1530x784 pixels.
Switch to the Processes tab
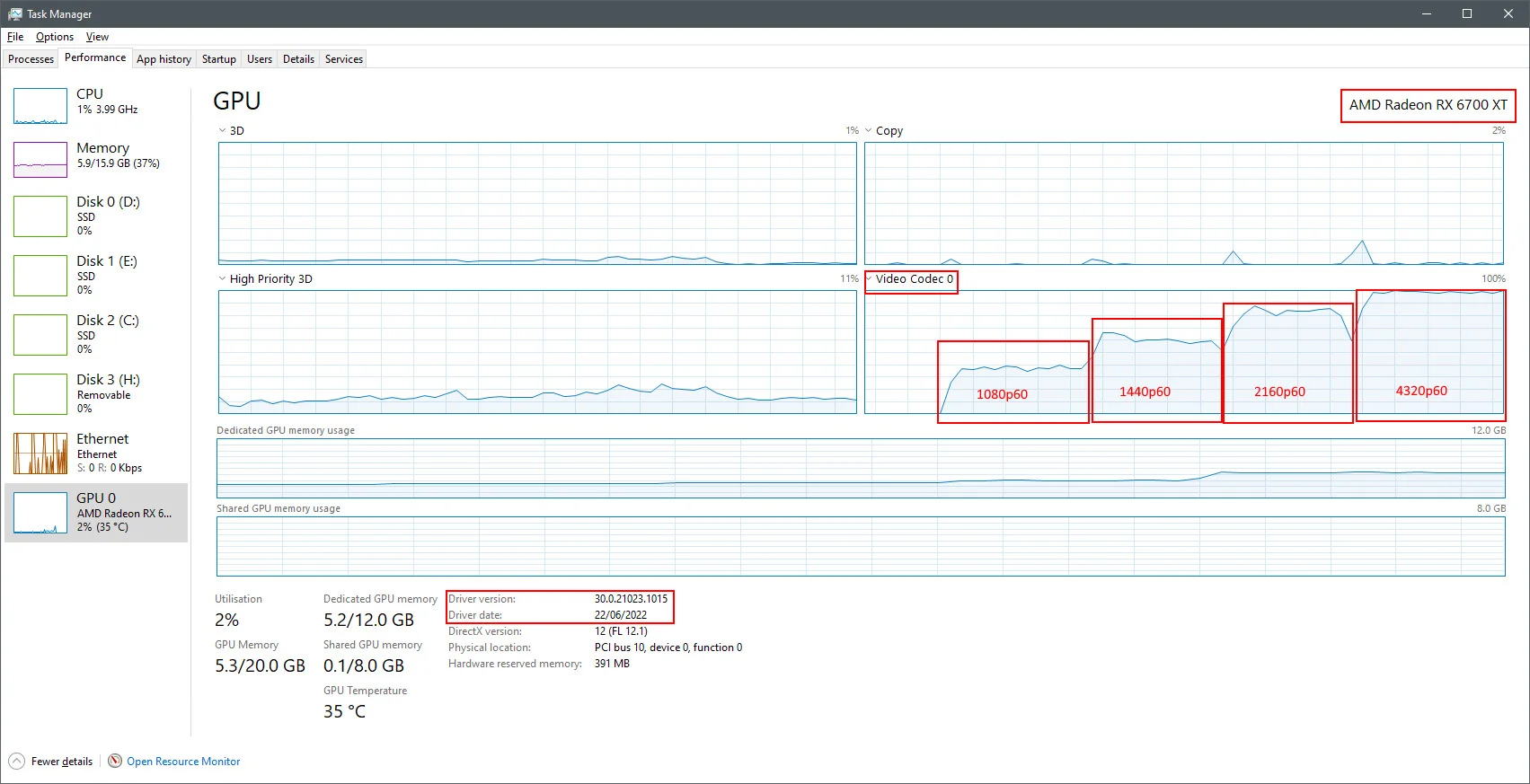point(31,59)
